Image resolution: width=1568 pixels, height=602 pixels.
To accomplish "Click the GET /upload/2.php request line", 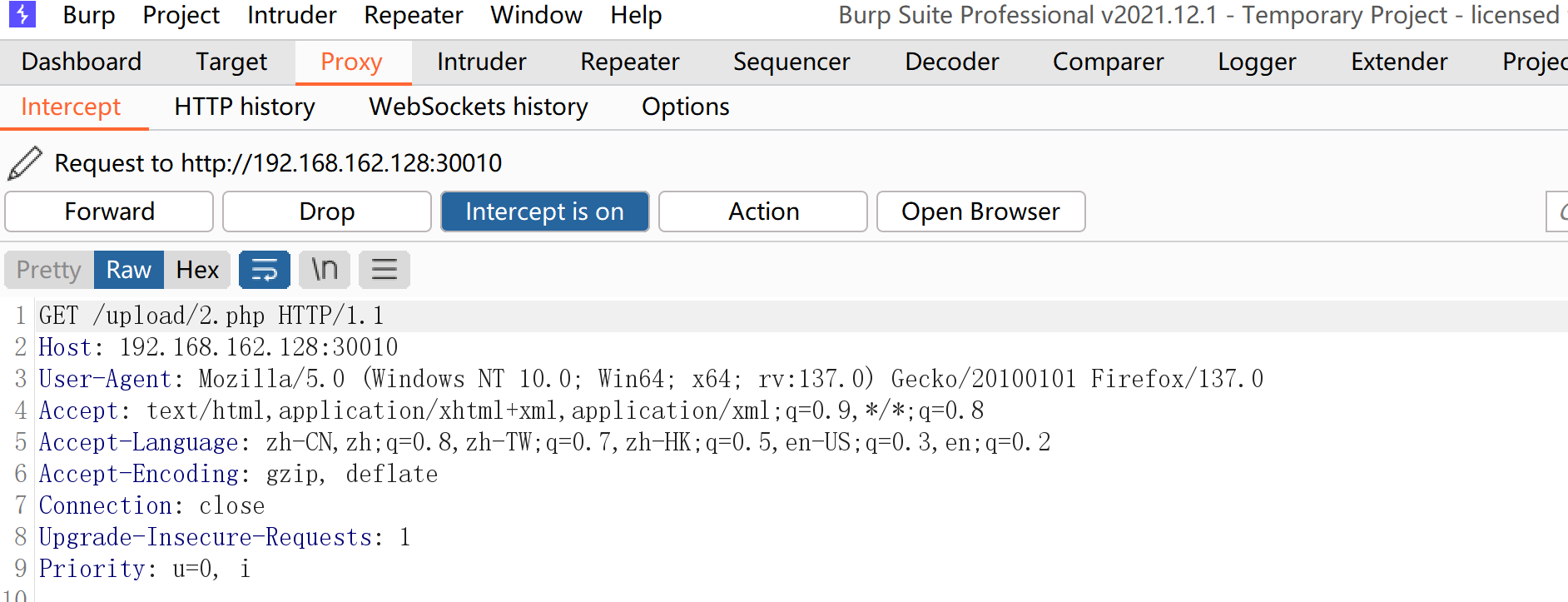I will tap(211, 316).
